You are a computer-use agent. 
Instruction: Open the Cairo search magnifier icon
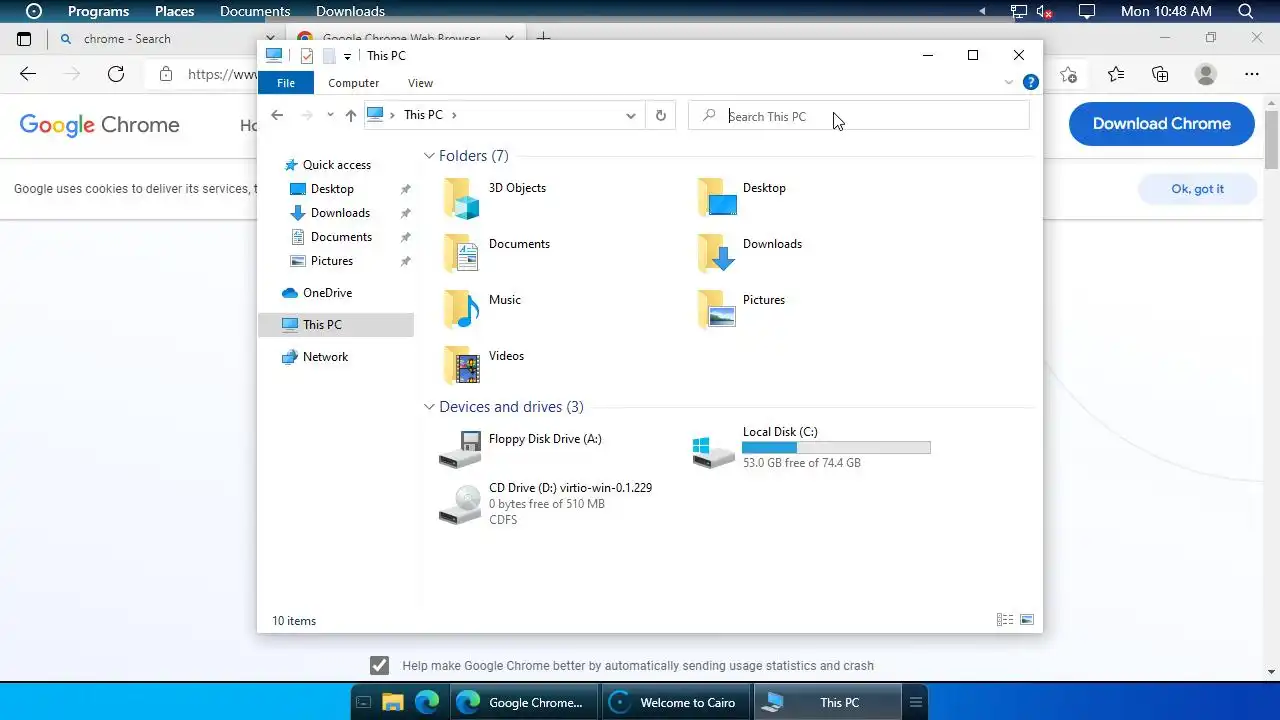coord(1246,11)
